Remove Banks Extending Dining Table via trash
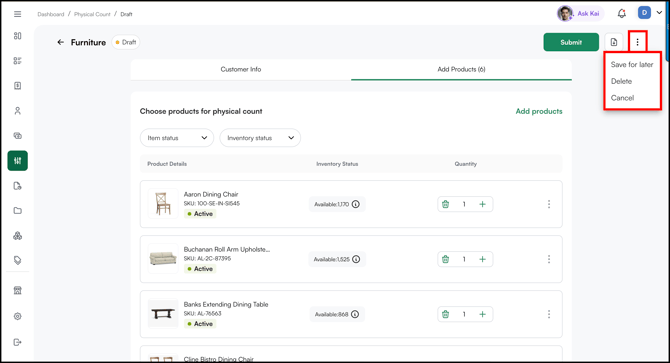Viewport: 670px width, 363px height. [x=445, y=314]
